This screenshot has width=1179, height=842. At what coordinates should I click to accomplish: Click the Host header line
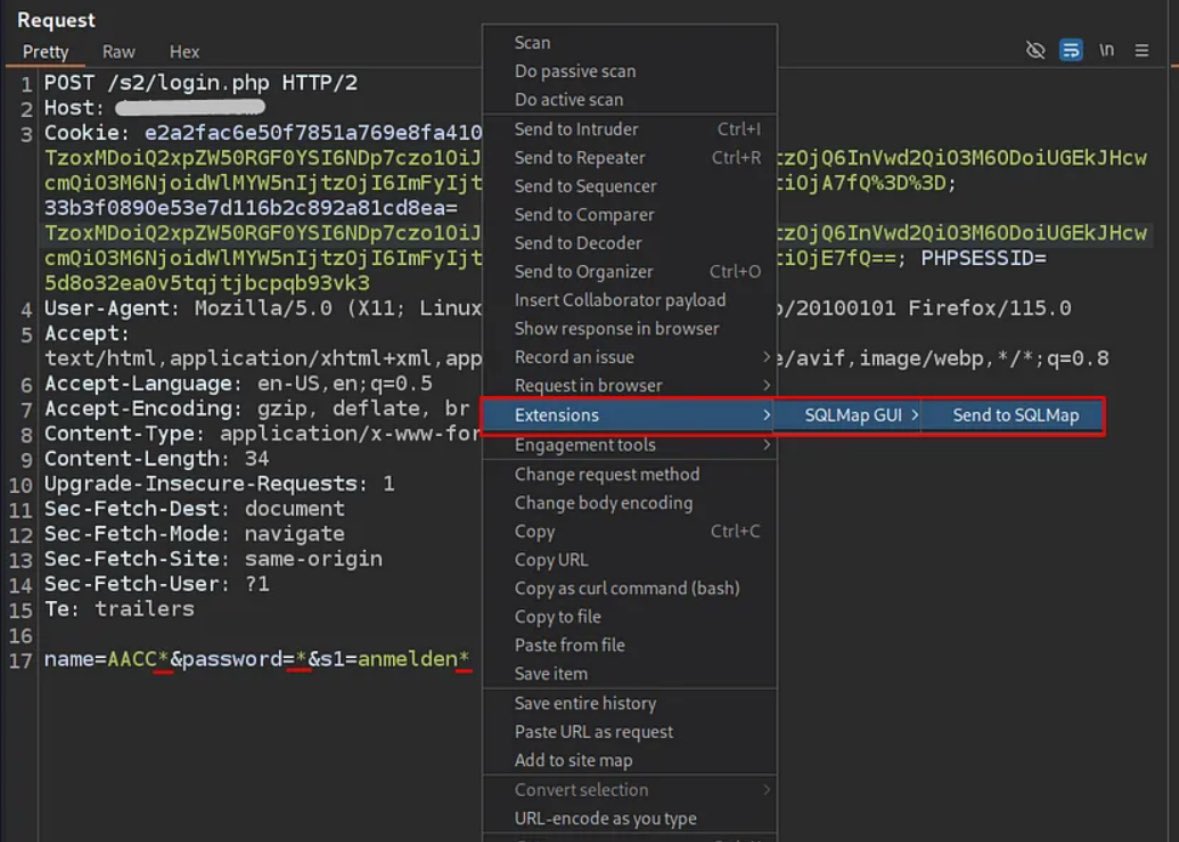click(154, 108)
